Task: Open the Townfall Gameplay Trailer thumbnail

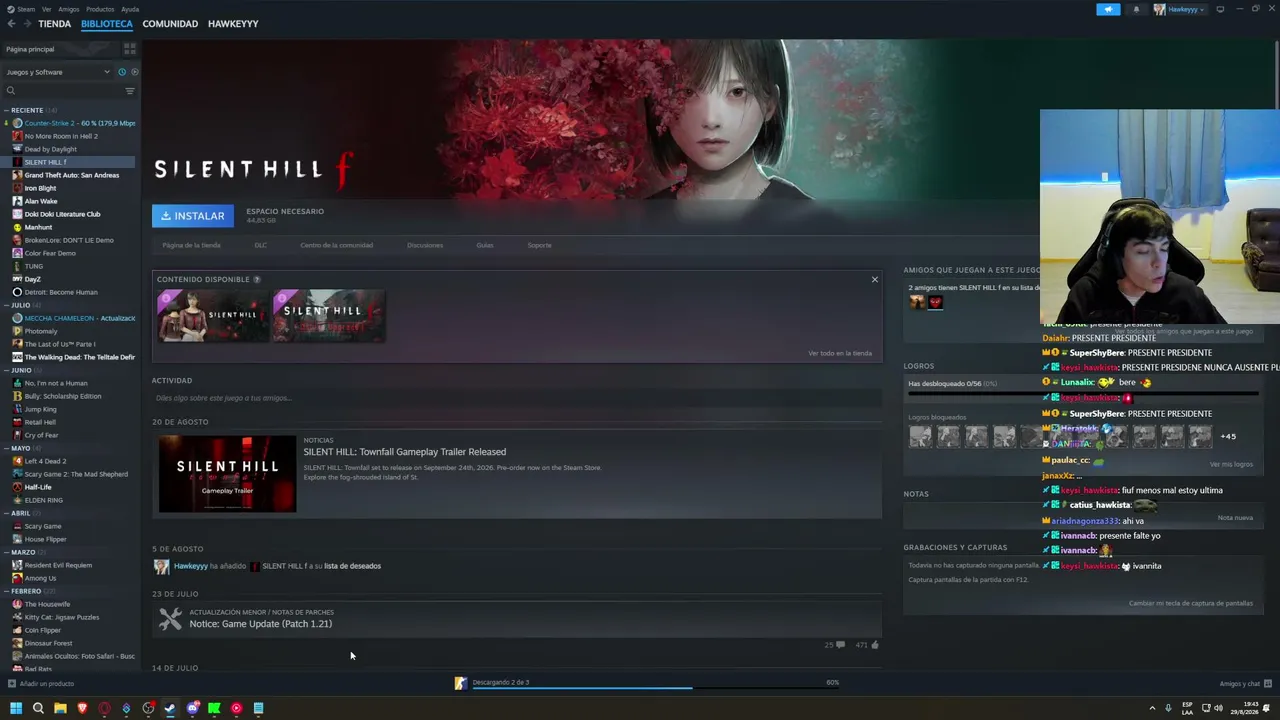Action: tap(228, 473)
